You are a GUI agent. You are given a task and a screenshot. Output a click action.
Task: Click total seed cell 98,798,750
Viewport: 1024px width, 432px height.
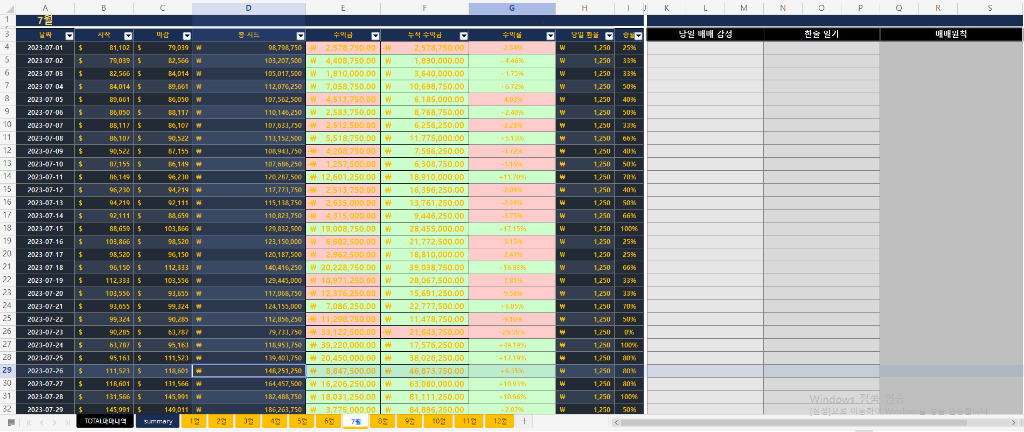pyautogui.click(x=249, y=48)
